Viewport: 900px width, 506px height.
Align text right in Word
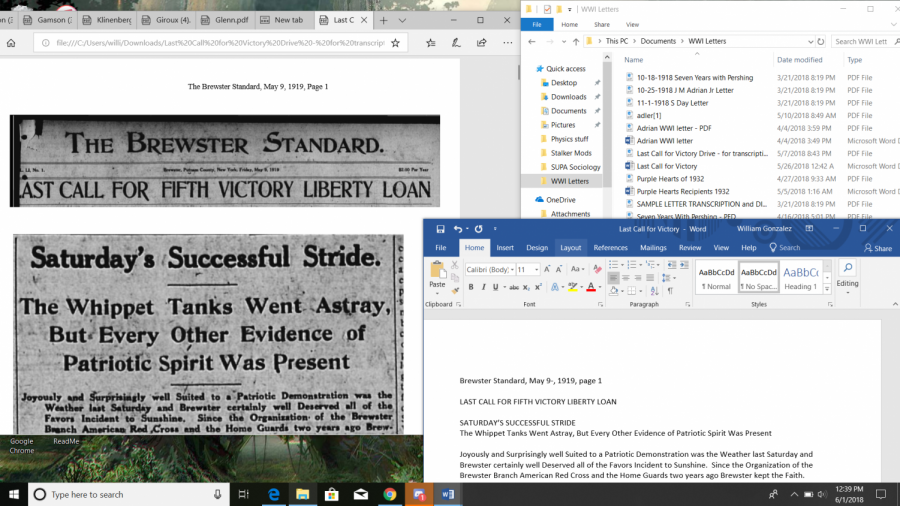[638, 278]
